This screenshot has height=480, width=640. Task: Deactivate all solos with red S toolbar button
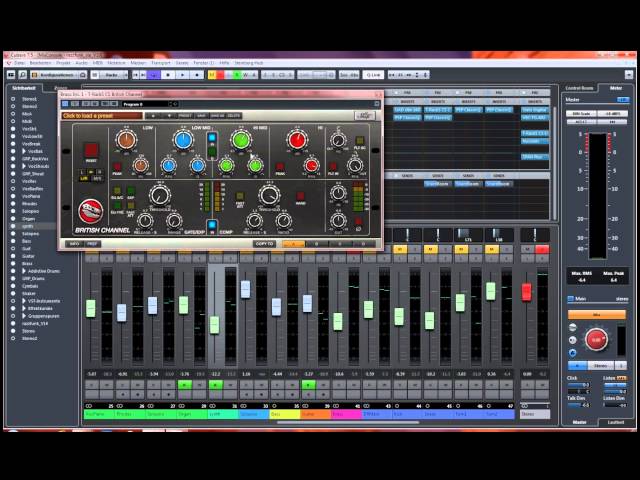tap(220, 75)
